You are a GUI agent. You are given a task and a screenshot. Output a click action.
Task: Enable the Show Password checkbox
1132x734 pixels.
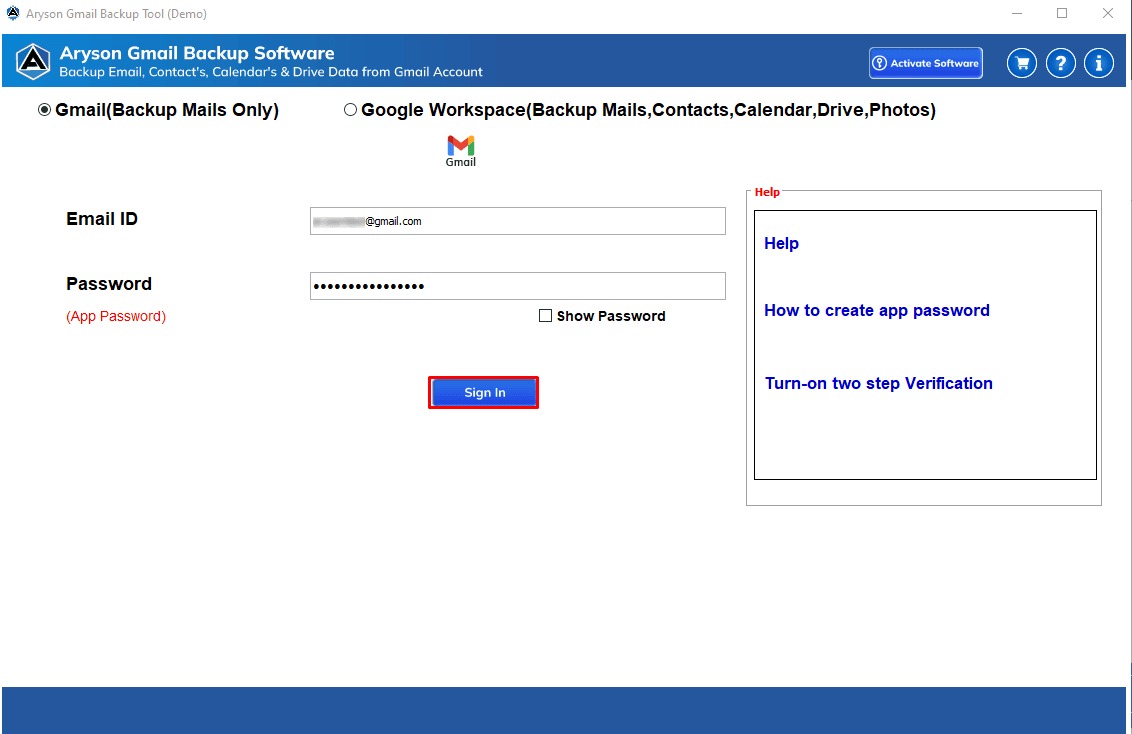[545, 316]
